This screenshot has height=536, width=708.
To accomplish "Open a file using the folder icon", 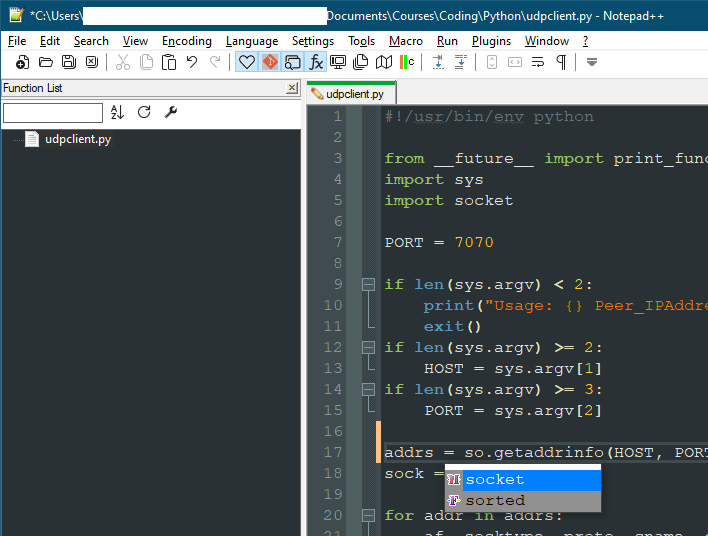I will (46, 62).
